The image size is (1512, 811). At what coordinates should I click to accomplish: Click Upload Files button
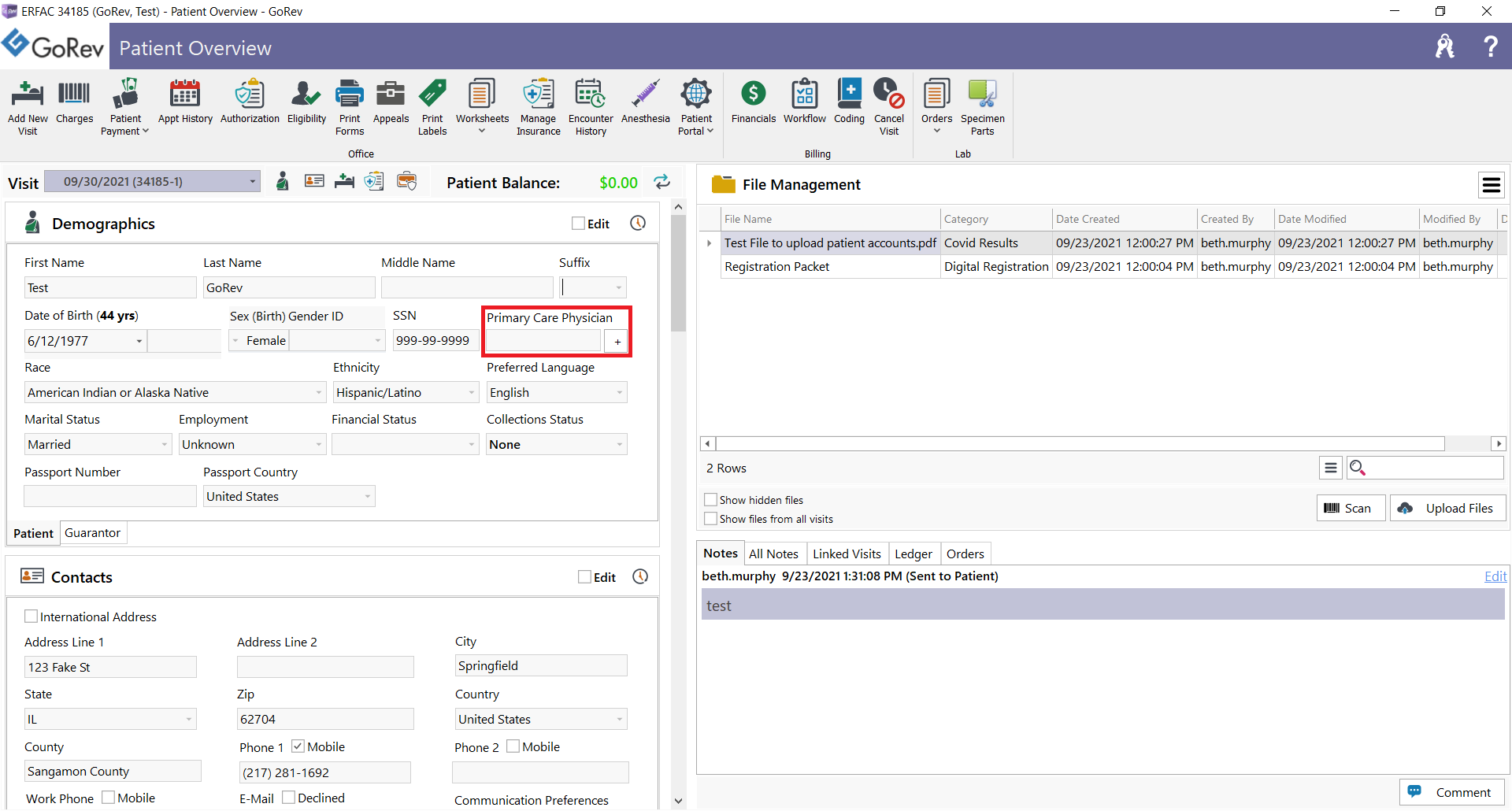coord(1447,508)
